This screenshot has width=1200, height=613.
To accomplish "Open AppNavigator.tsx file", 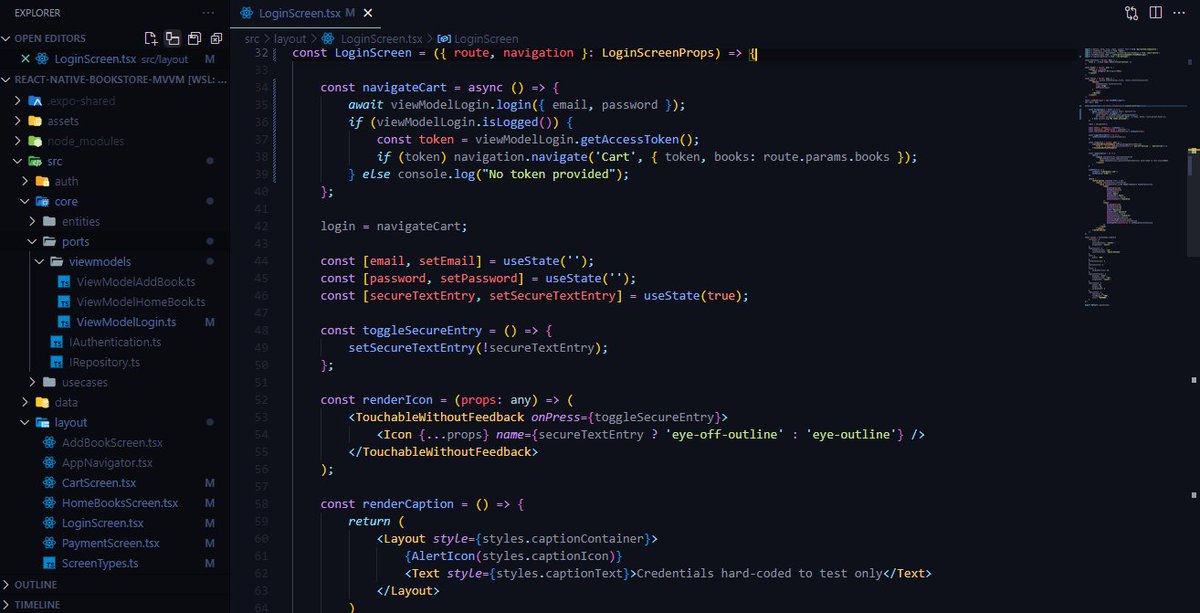I will (x=107, y=463).
